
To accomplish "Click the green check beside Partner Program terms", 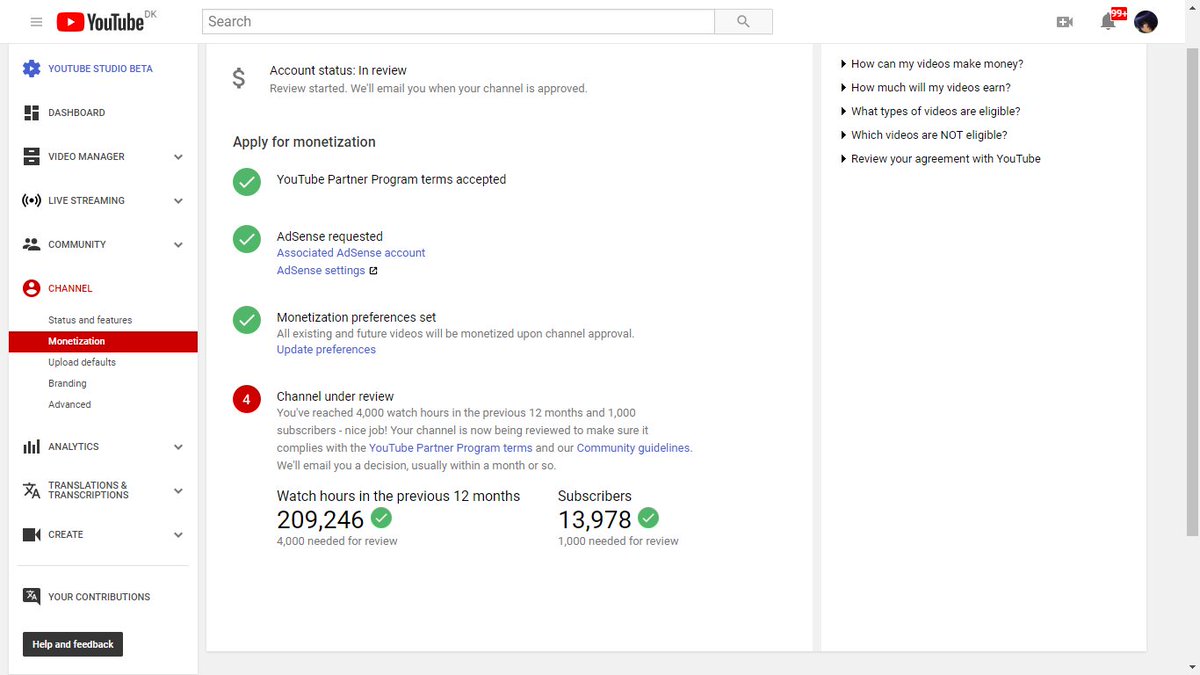I will [x=247, y=182].
